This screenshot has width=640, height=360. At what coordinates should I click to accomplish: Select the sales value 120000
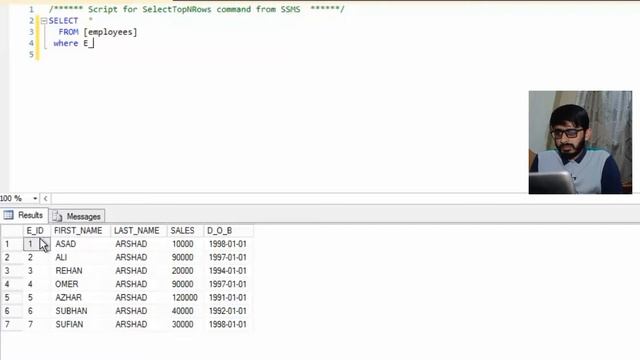tap(184, 298)
